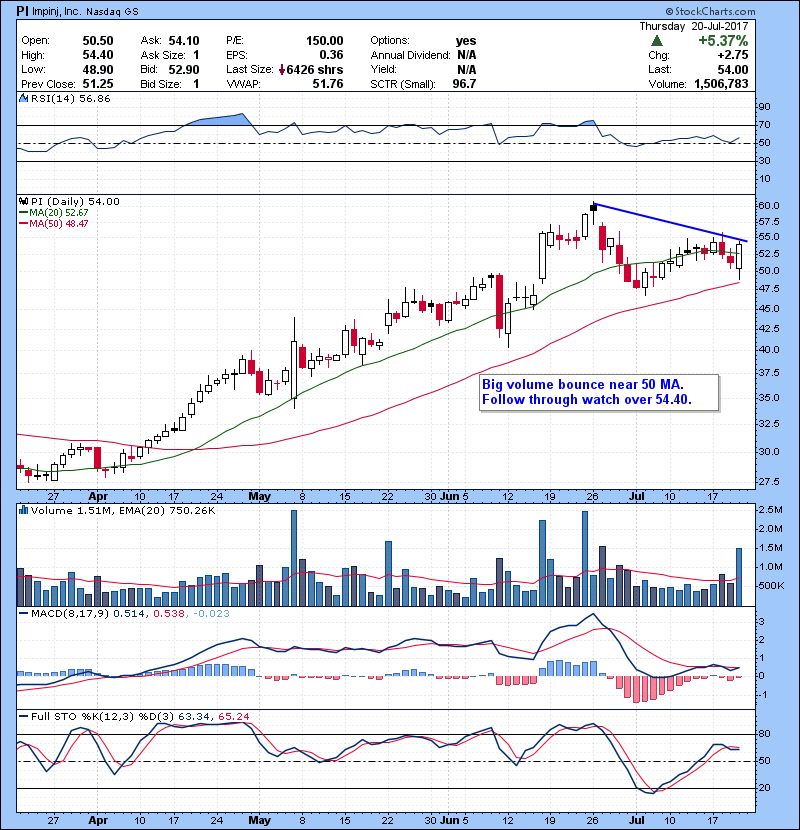The width and height of the screenshot is (800, 830).
Task: Click the Ask price 54.10
Action: pyautogui.click(x=184, y=41)
